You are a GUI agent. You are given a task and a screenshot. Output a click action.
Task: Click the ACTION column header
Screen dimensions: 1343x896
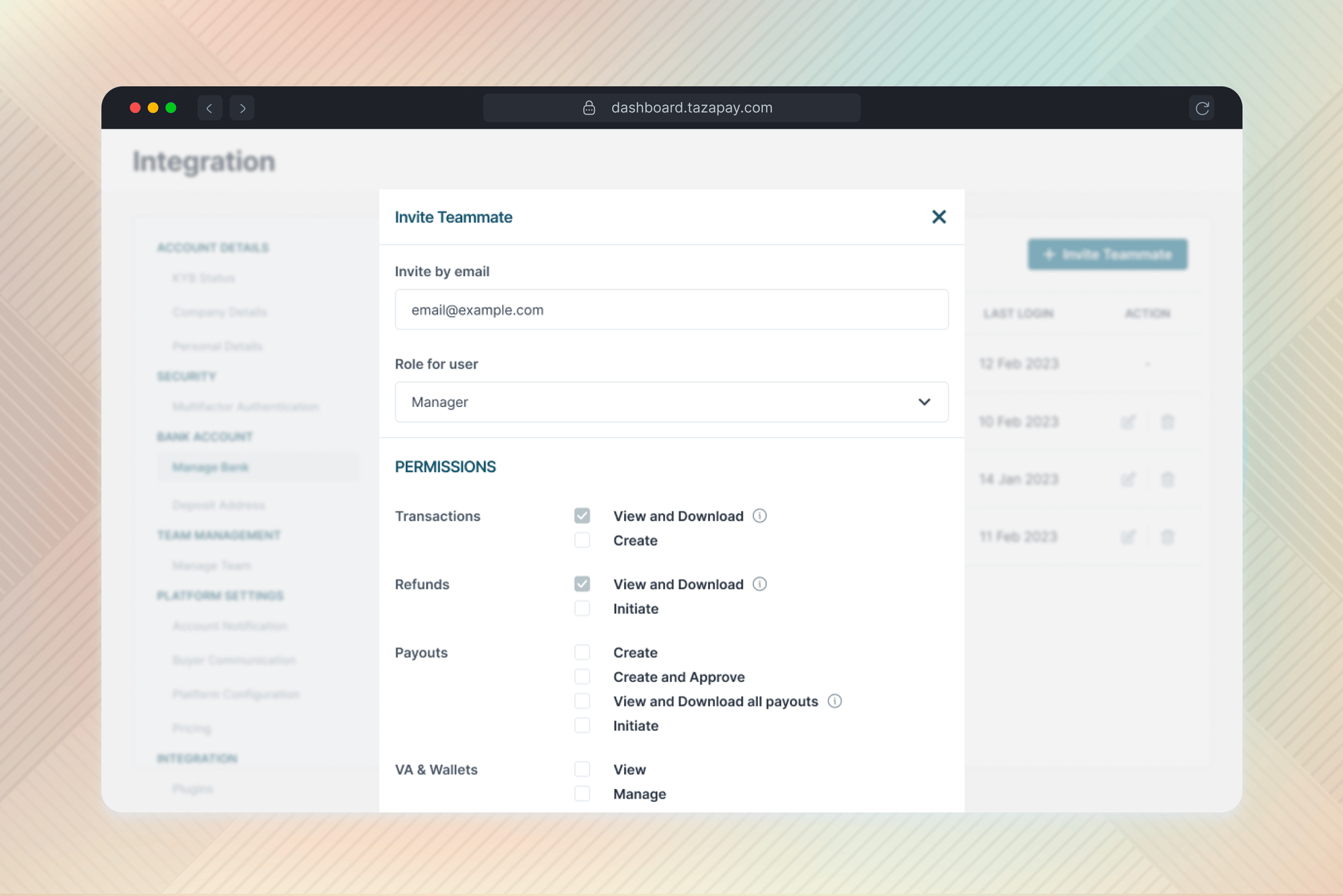point(1147,314)
